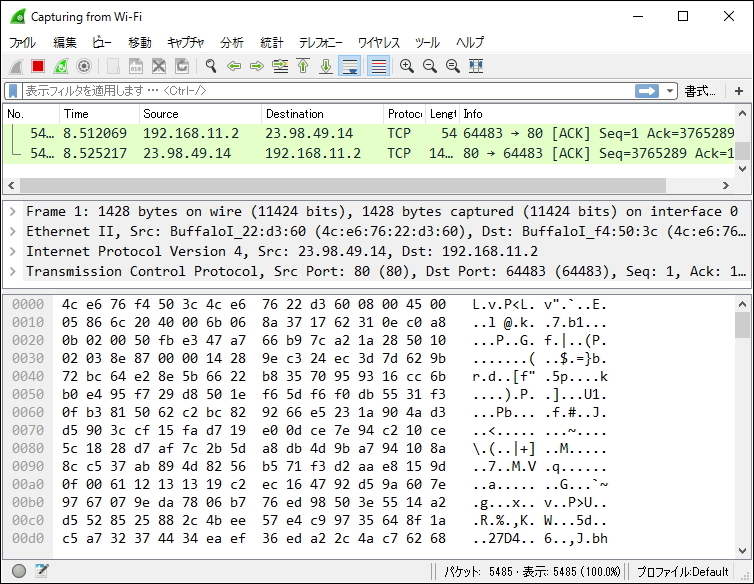Click the open capture file icon
754x584 pixels.
point(113,66)
